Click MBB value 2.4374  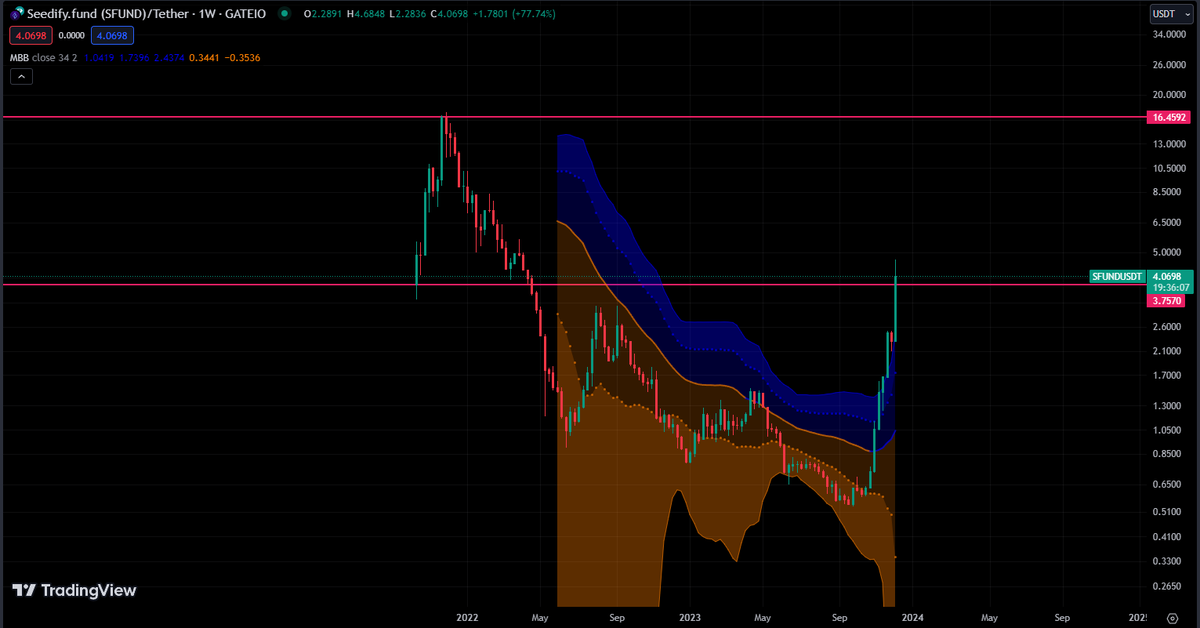point(167,57)
